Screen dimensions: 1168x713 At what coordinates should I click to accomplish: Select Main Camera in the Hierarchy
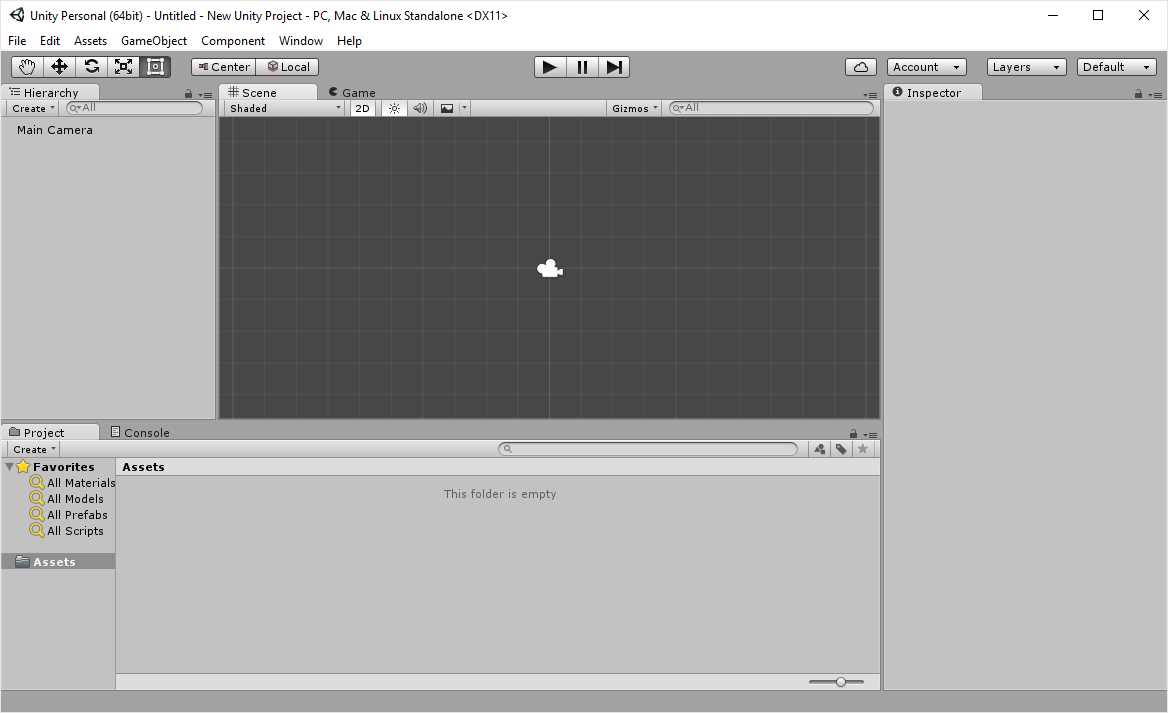click(x=54, y=129)
